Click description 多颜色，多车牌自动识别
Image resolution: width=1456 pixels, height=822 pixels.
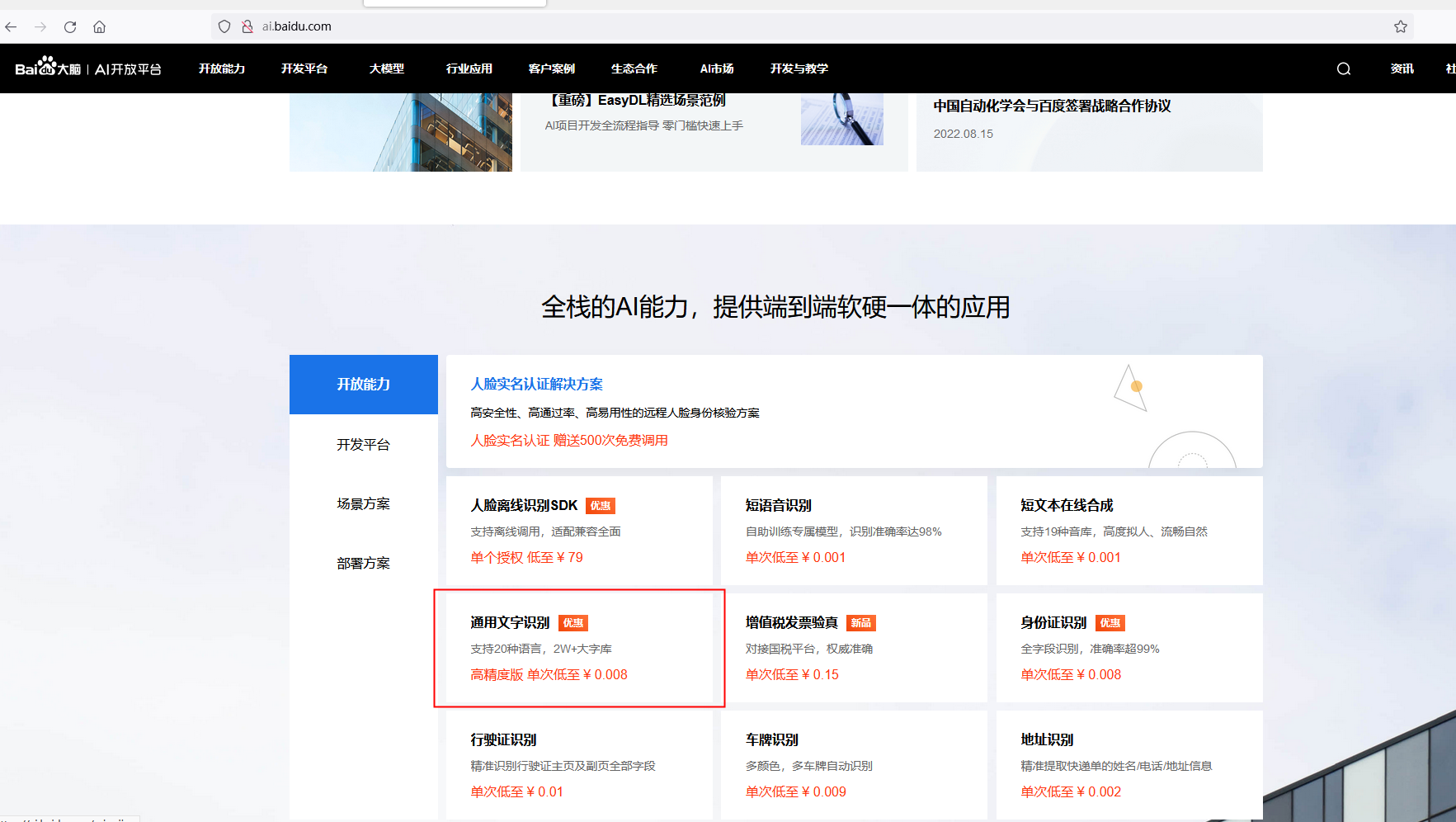coord(809,766)
